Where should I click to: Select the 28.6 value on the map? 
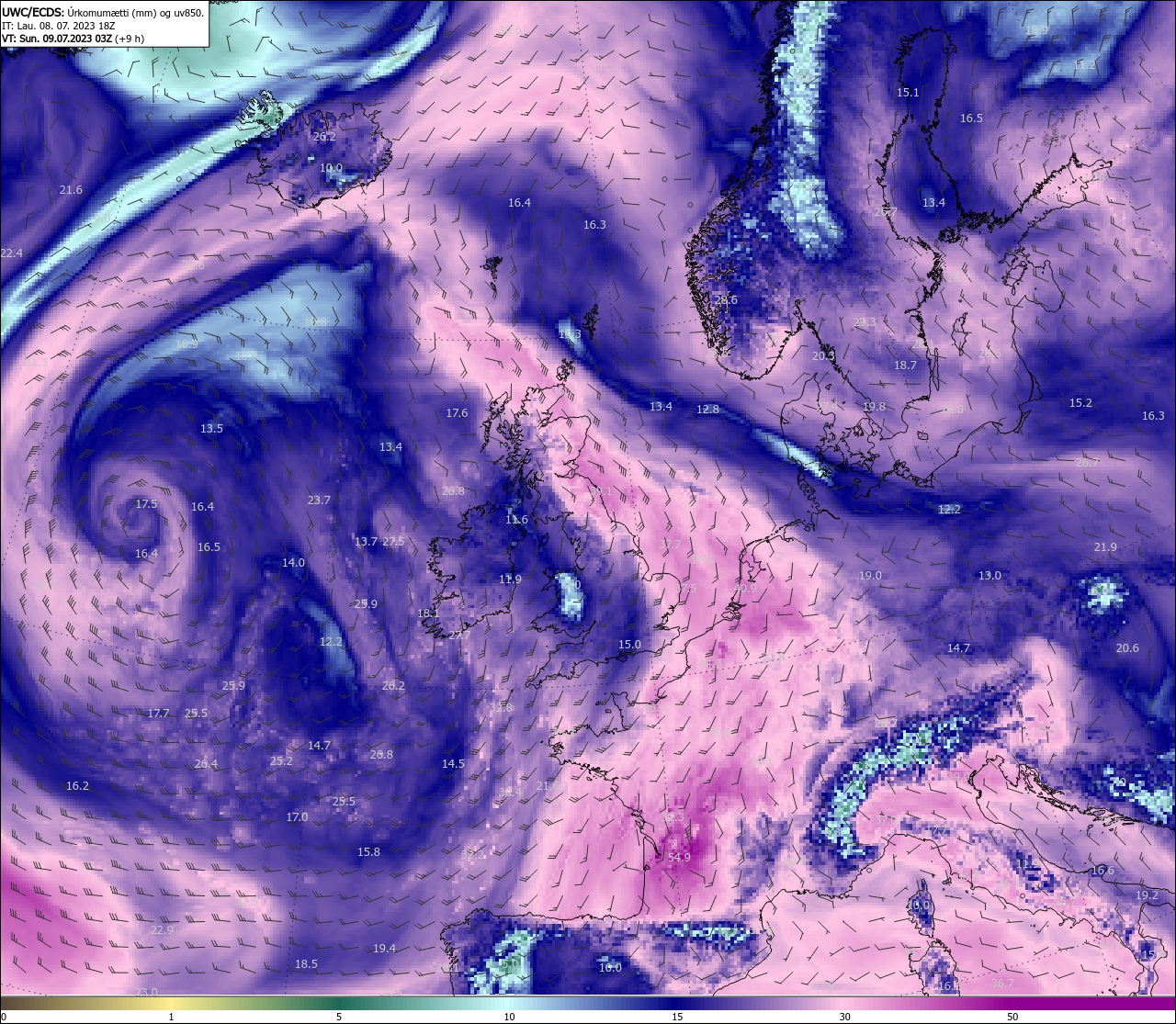coord(726,299)
